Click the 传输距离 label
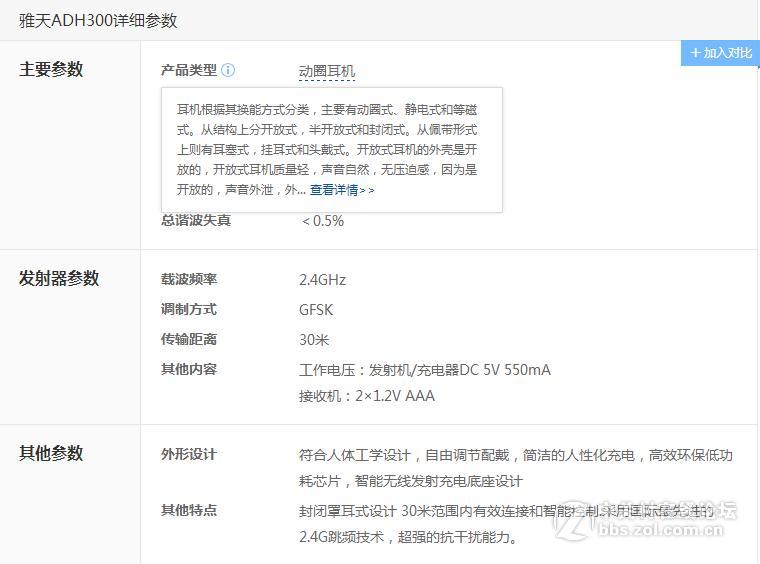The width and height of the screenshot is (760, 564). point(189,340)
